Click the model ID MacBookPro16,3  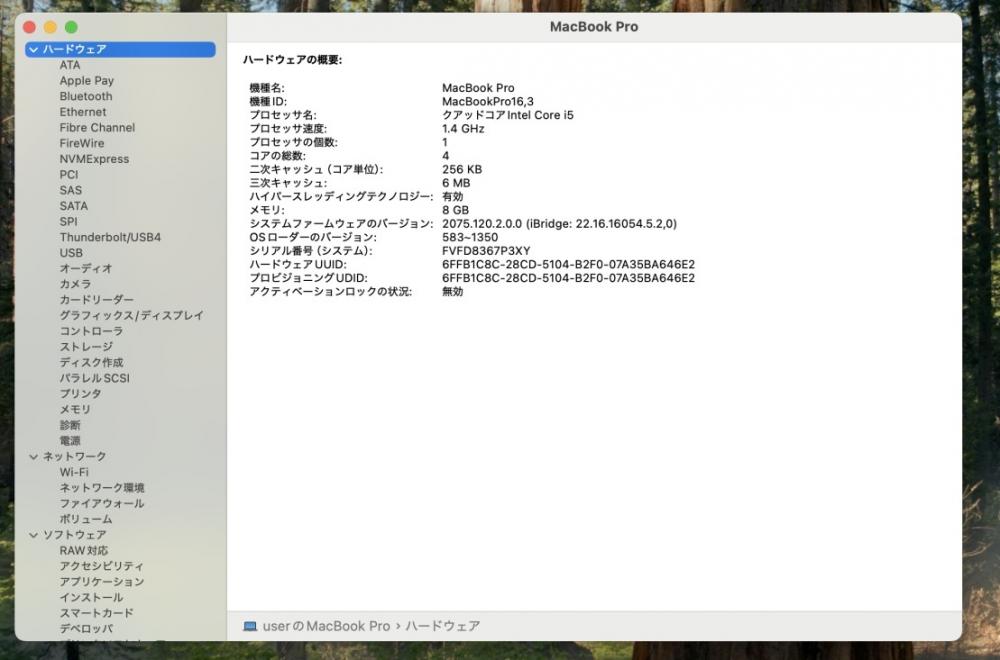[x=488, y=101]
